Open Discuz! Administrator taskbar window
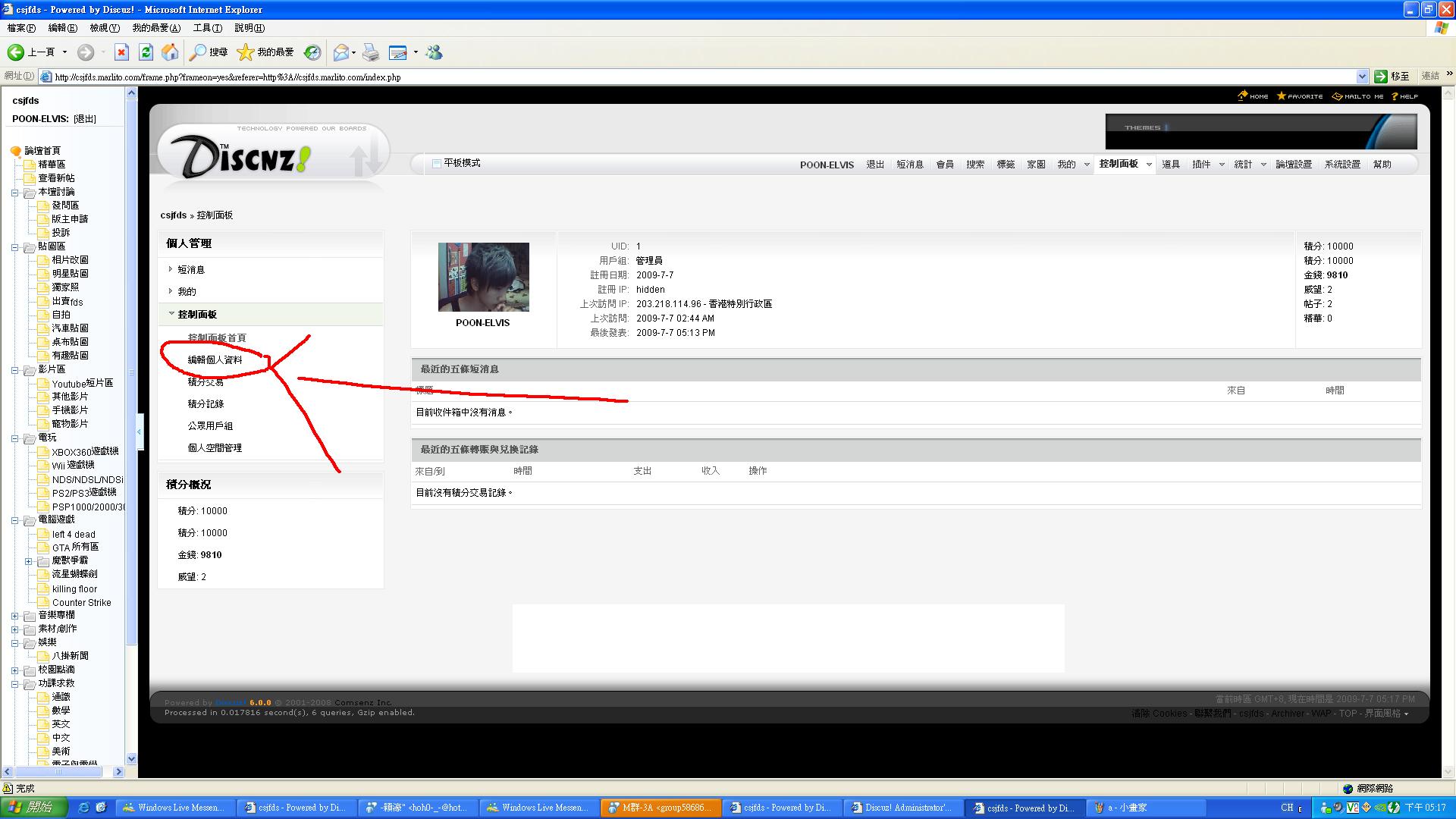 coord(902,808)
